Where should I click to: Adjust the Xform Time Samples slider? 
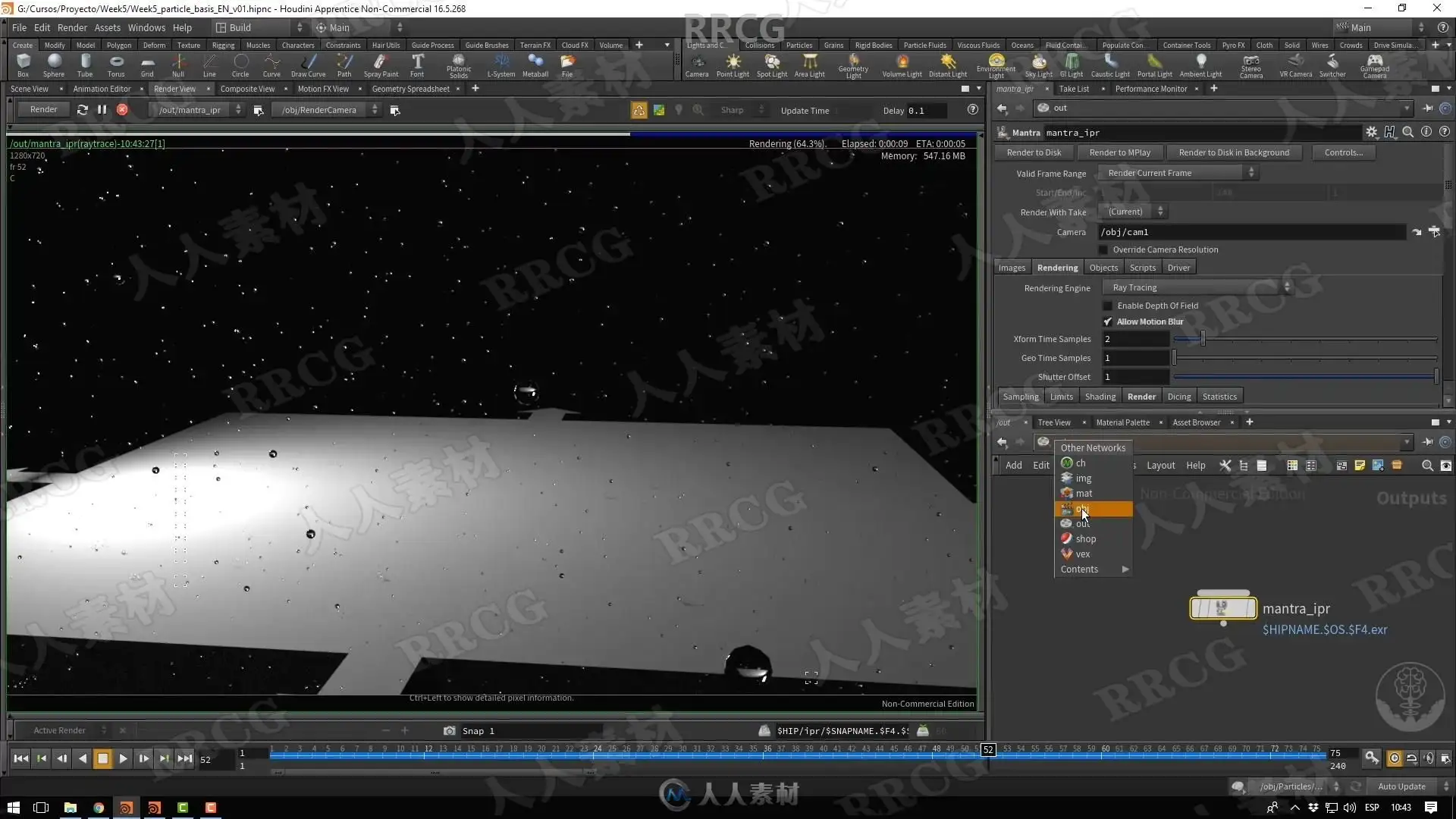click(x=1203, y=339)
